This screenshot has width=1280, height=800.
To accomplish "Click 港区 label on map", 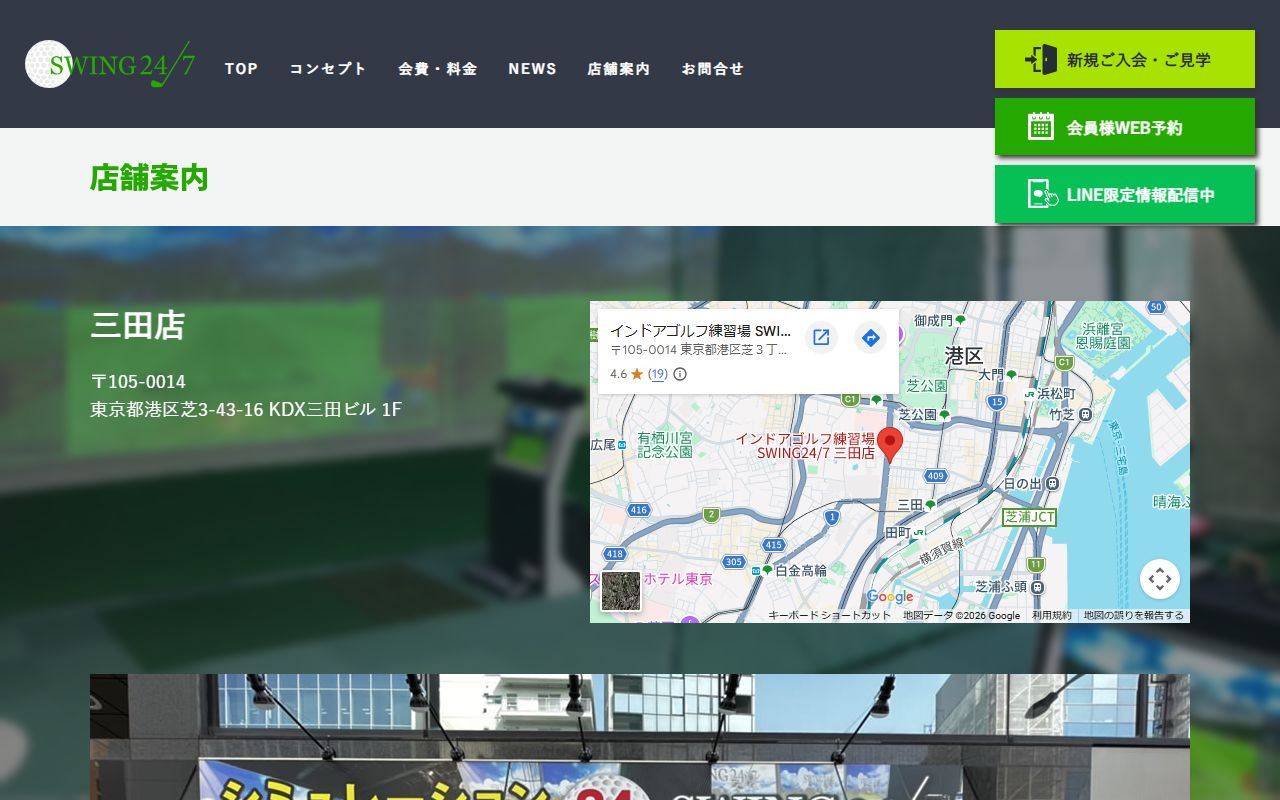I will pos(964,356).
